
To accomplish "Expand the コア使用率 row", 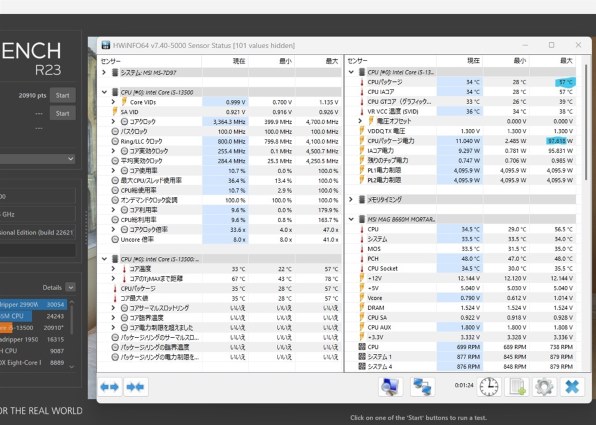I will 113,171.
